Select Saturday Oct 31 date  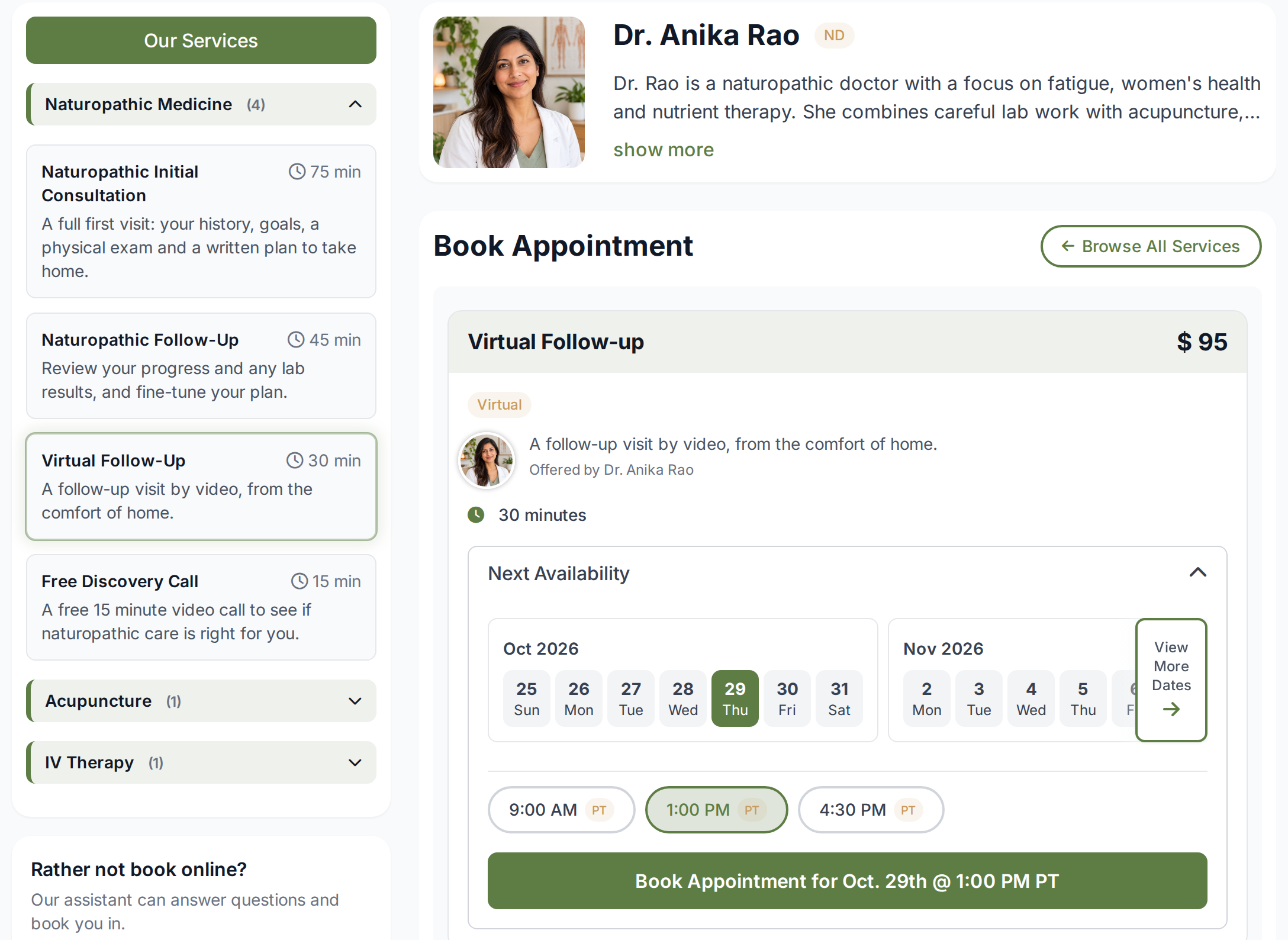839,698
